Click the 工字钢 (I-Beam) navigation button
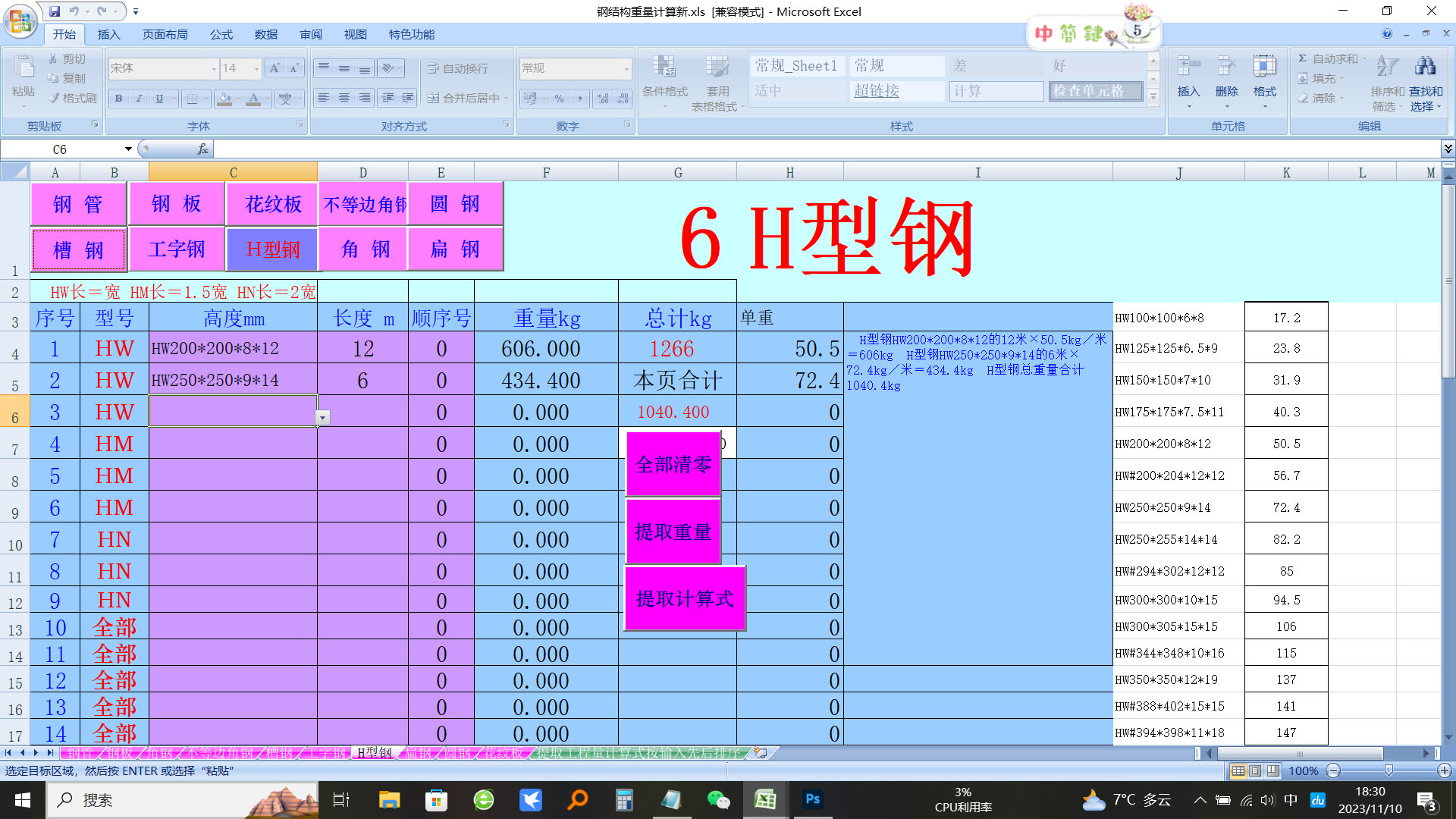1456x819 pixels. click(x=176, y=249)
